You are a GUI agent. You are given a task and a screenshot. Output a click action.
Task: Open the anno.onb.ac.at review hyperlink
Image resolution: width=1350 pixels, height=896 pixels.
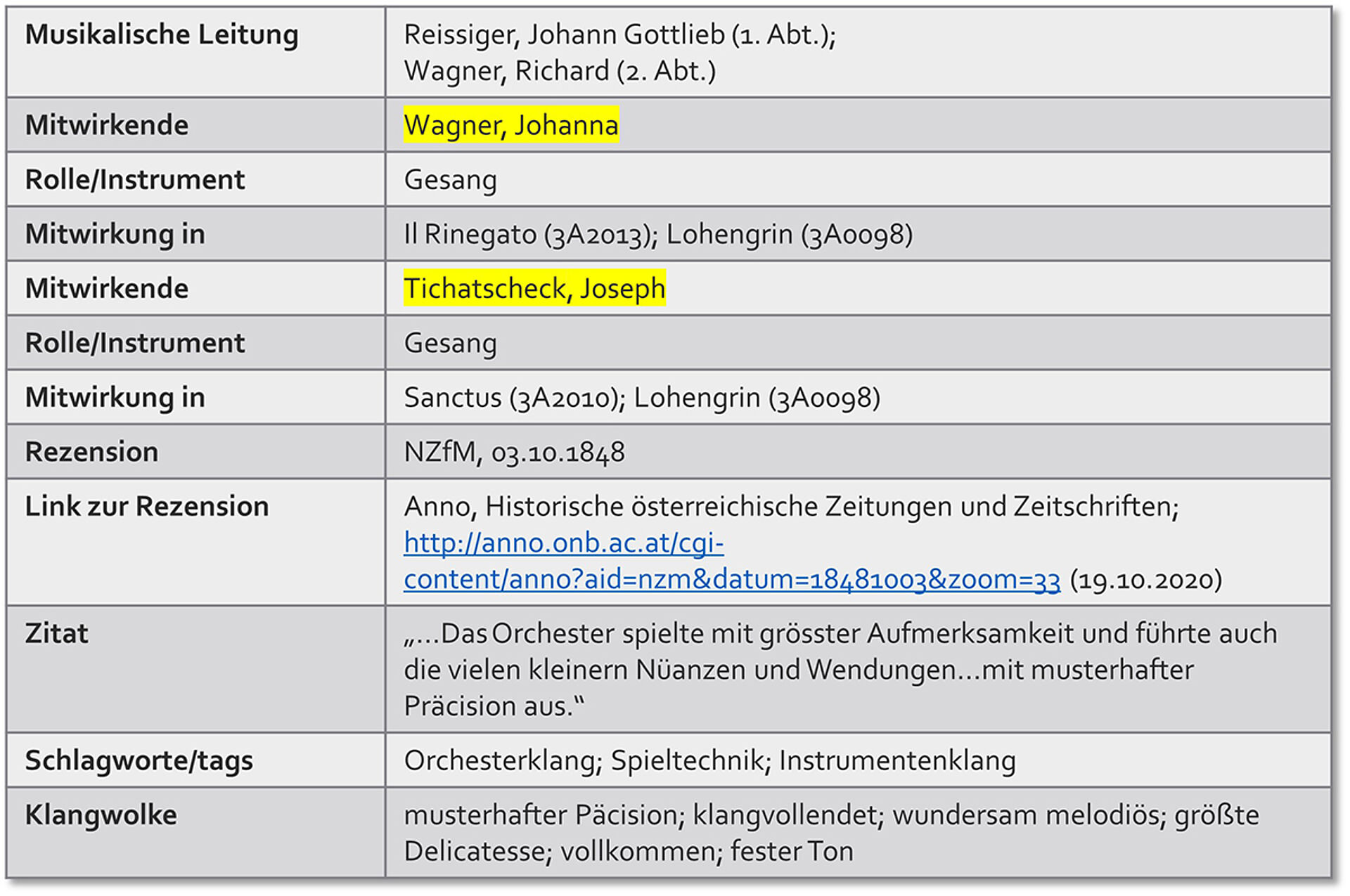click(x=731, y=561)
